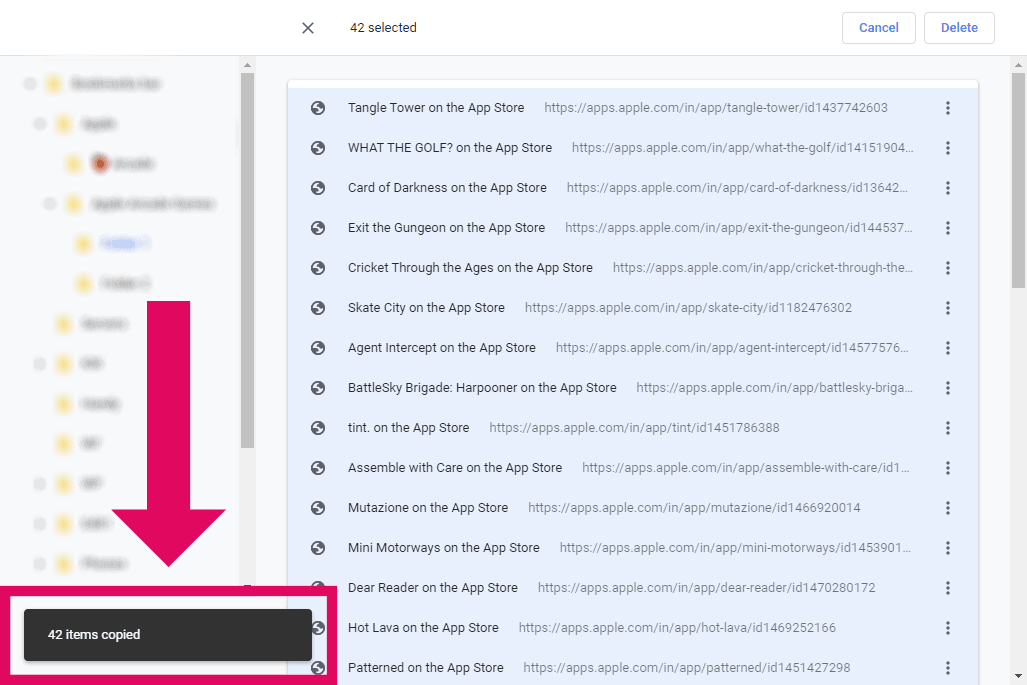Select 'Mutazione on the App Store' title

point(428,508)
